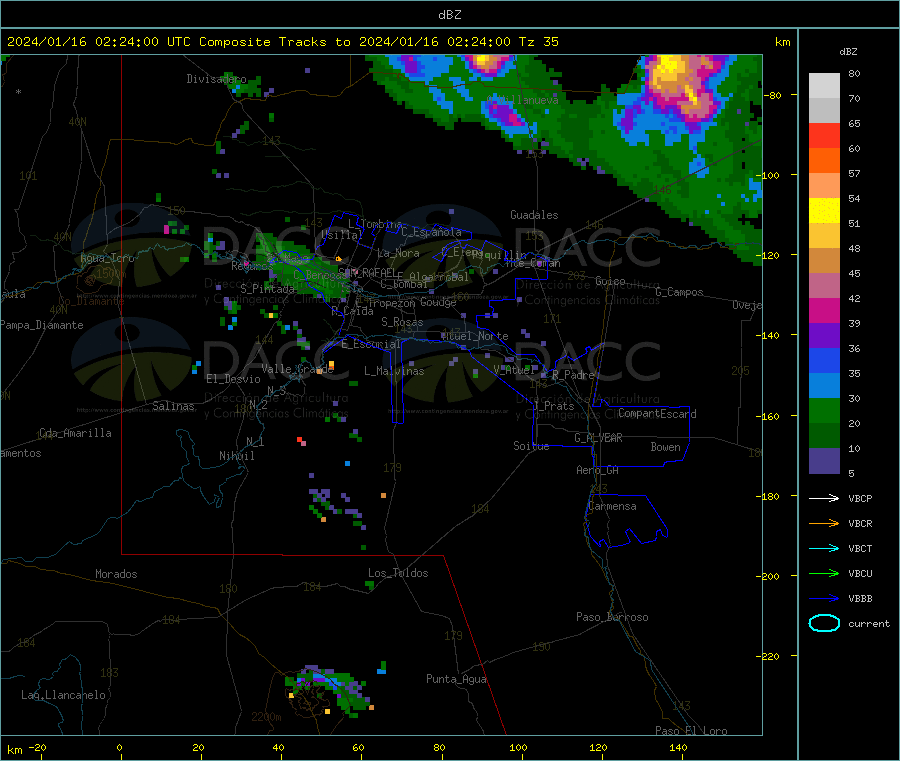This screenshot has height=761, width=900.
Task: Click the green VBCU arrow in legend
Action: point(824,573)
